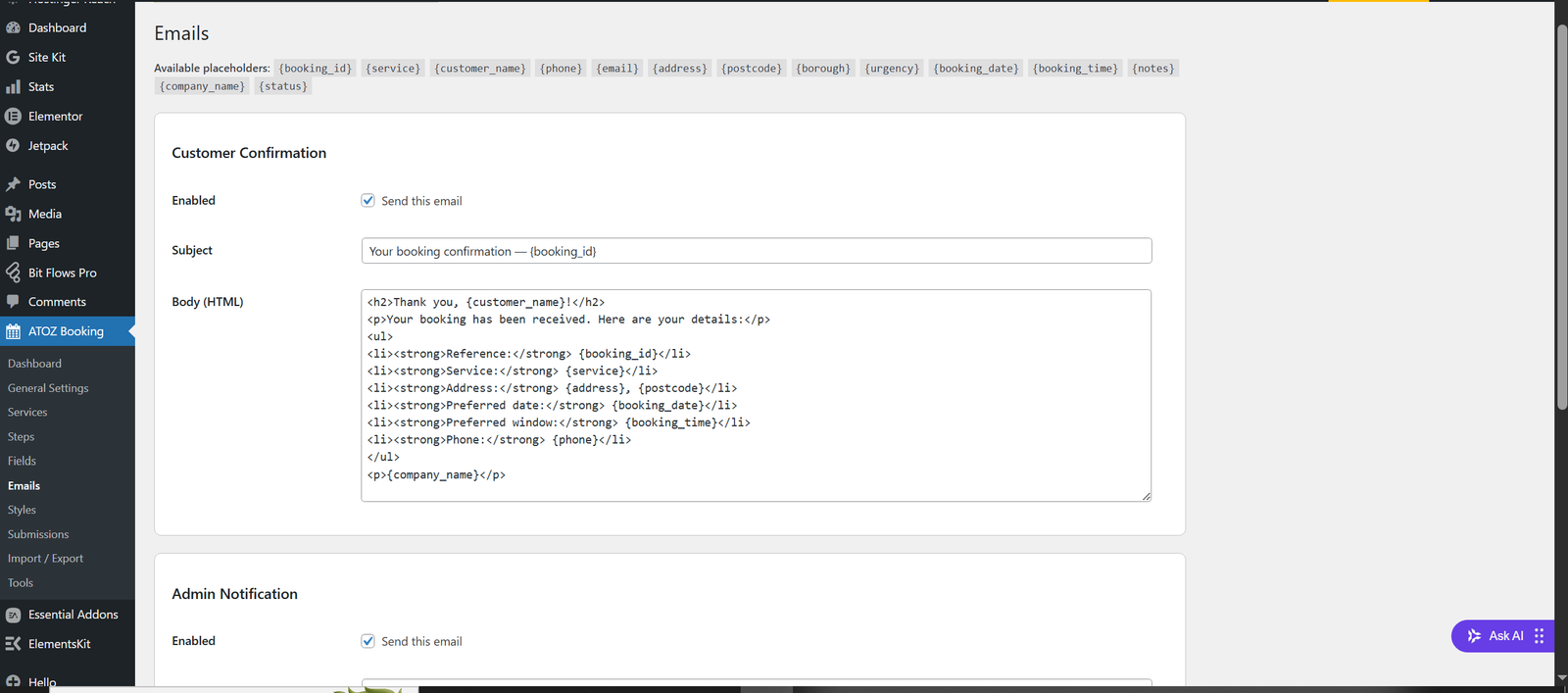Click the Stats bar chart icon
1568x693 pixels.
(x=13, y=86)
